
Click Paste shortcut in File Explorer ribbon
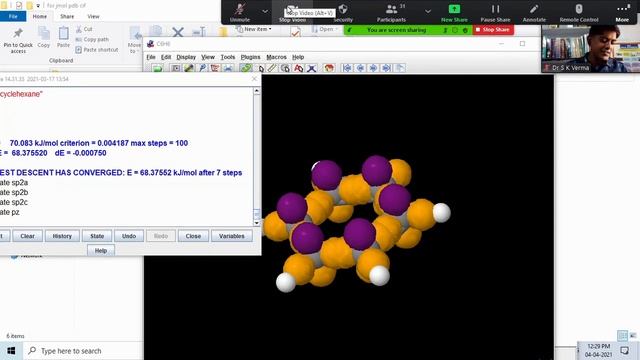[97, 50]
